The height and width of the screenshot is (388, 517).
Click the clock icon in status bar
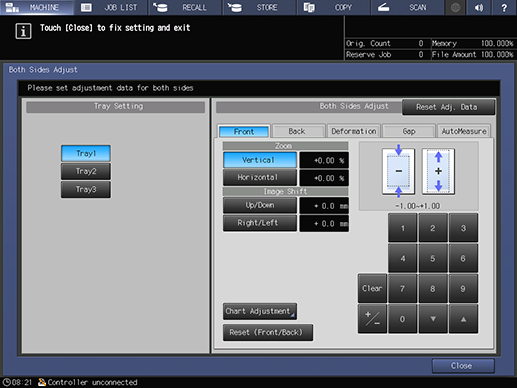pos(6,382)
